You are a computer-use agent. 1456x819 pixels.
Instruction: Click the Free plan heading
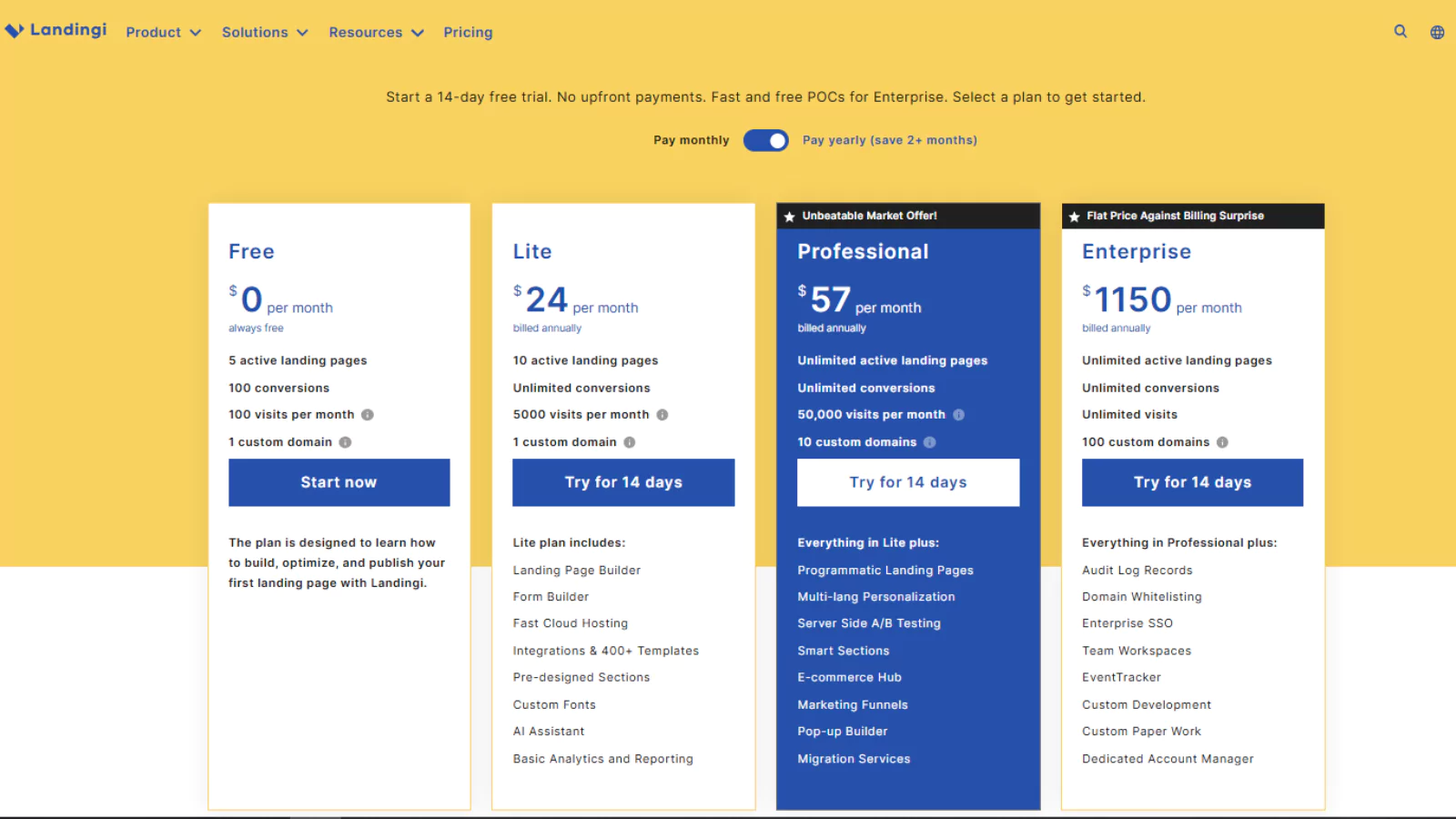click(251, 251)
